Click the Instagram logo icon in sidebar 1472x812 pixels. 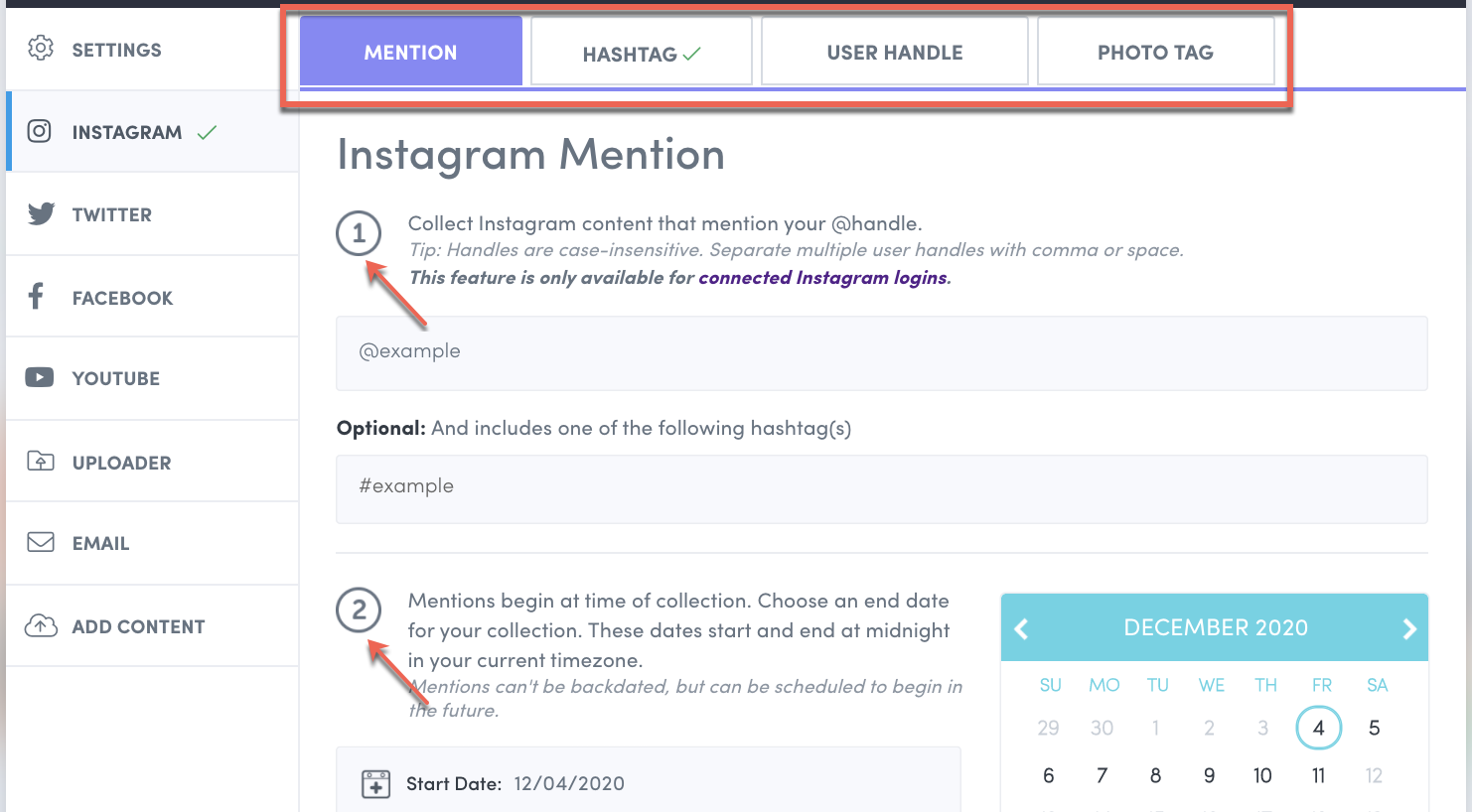pos(40,131)
